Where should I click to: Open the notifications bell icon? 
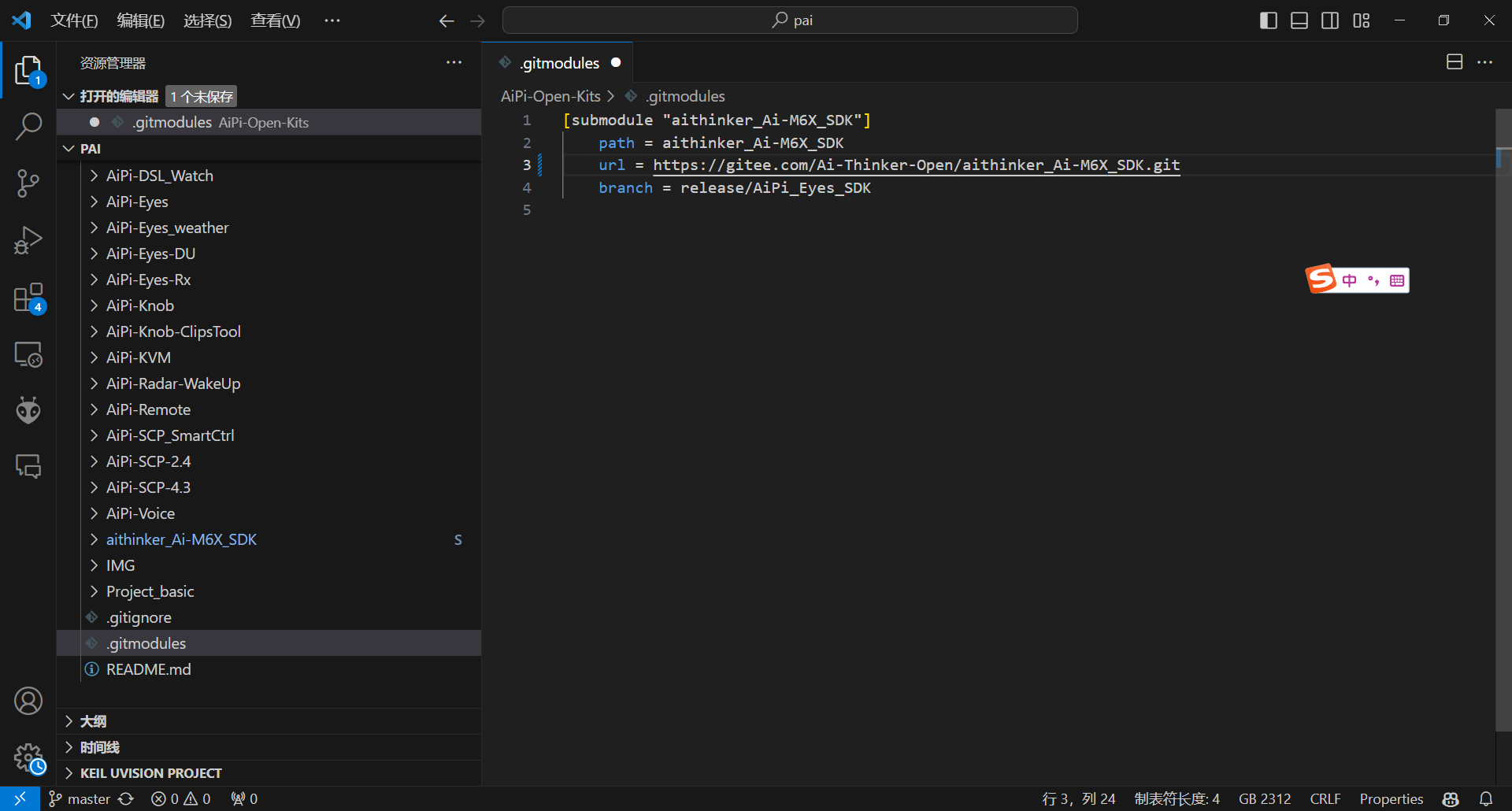(x=1486, y=798)
